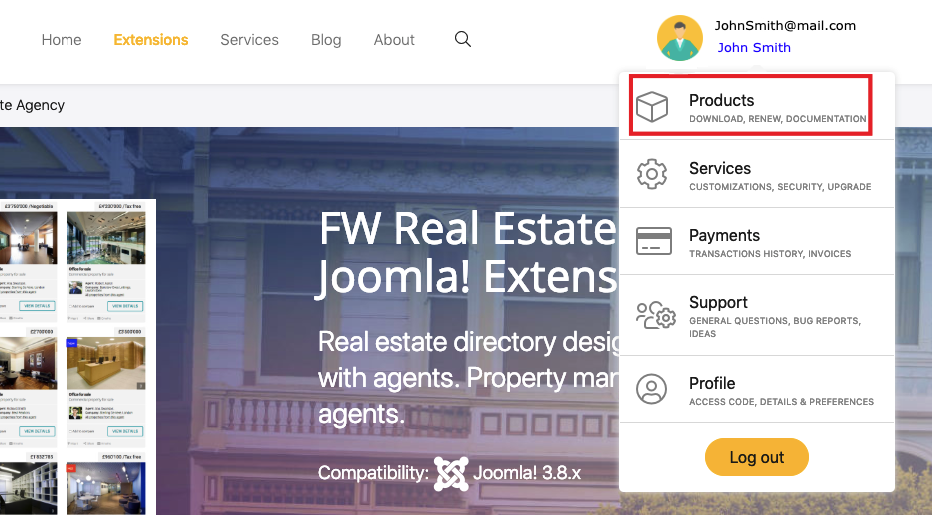Click the Support people-gear icon
The image size is (932, 515).
(656, 315)
